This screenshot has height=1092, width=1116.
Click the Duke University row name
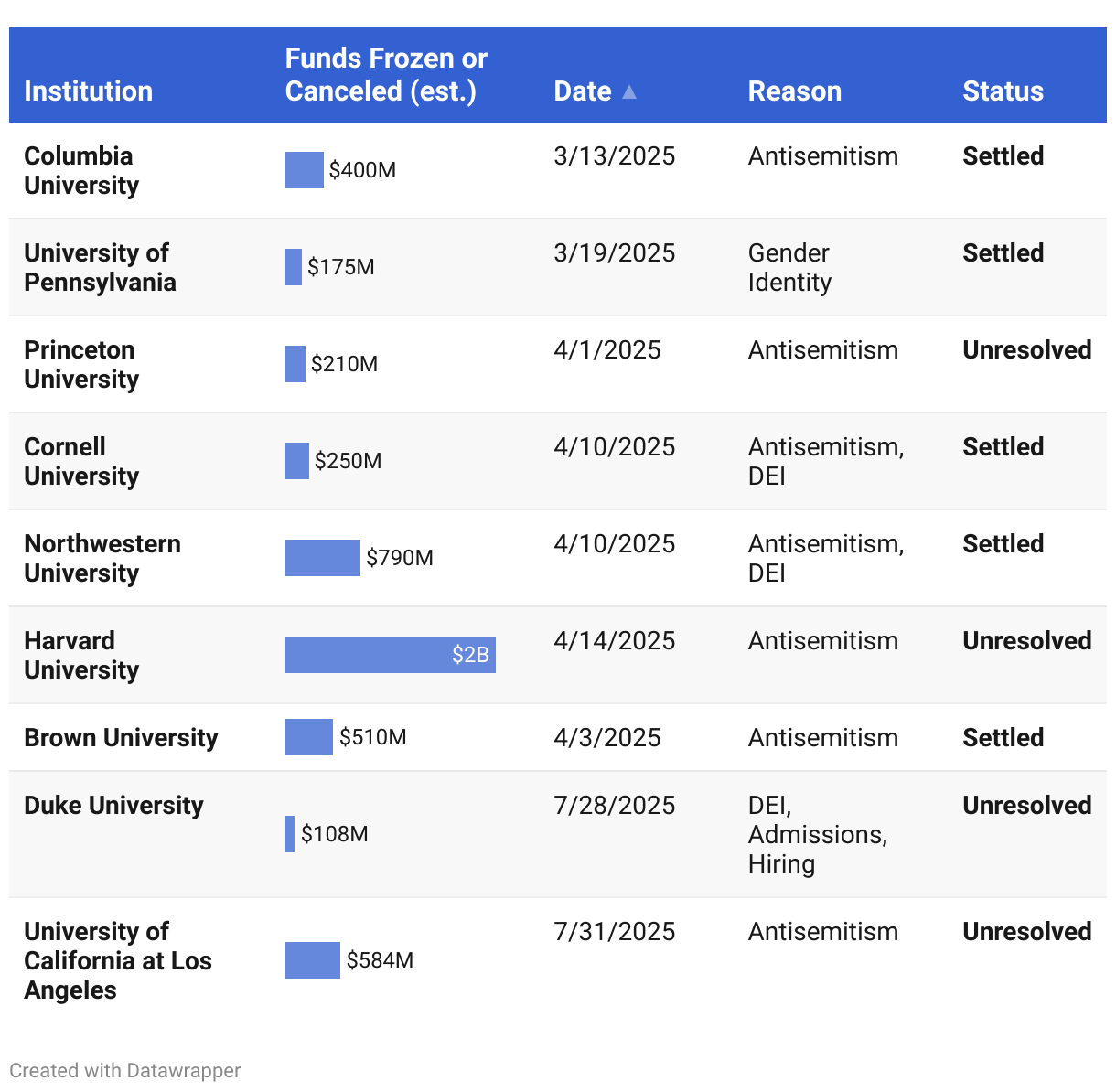pyautogui.click(x=113, y=806)
